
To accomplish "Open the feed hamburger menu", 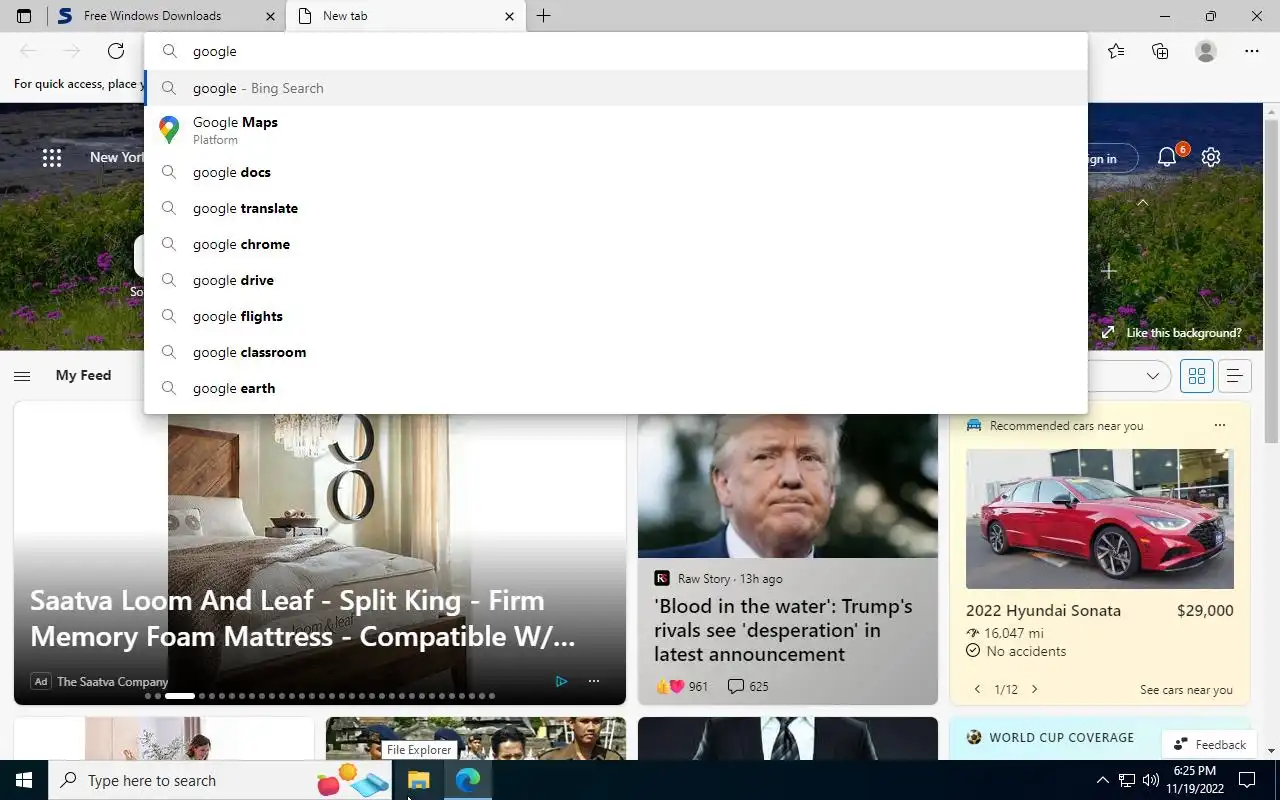I will (22, 376).
